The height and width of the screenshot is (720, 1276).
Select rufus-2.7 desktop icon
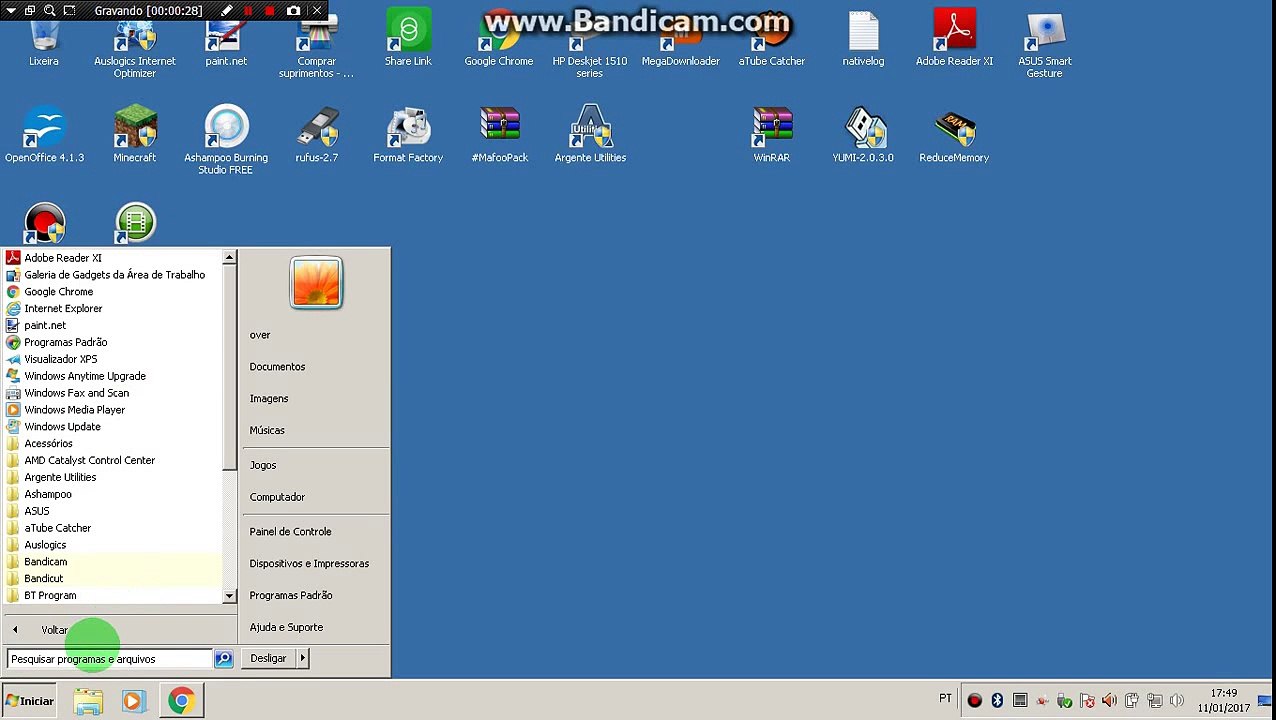pos(317,134)
